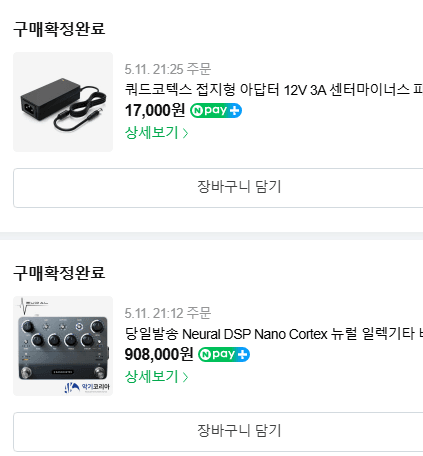Click the 5.11. 21:12 주문 order date
This screenshot has width=423, height=456.
(168, 313)
